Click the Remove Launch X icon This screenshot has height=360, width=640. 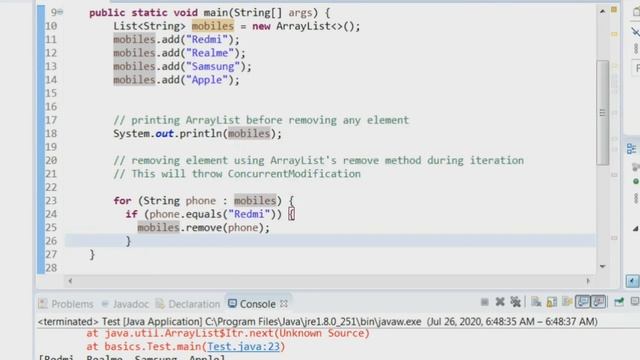point(500,302)
